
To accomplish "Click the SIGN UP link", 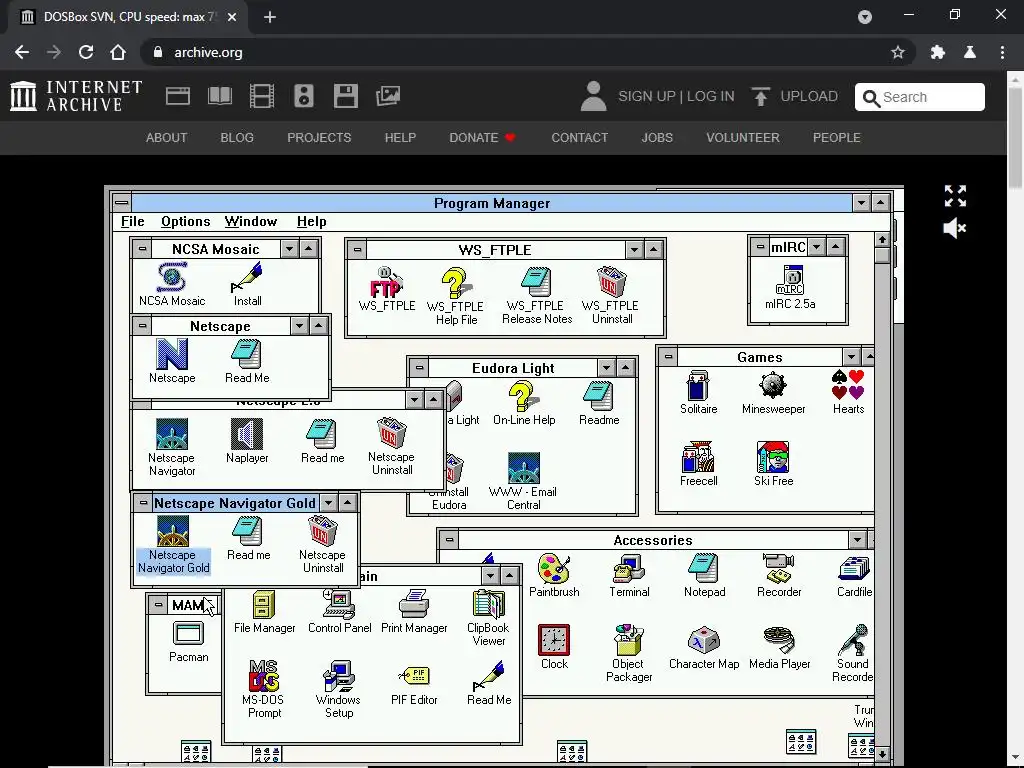I will (647, 96).
